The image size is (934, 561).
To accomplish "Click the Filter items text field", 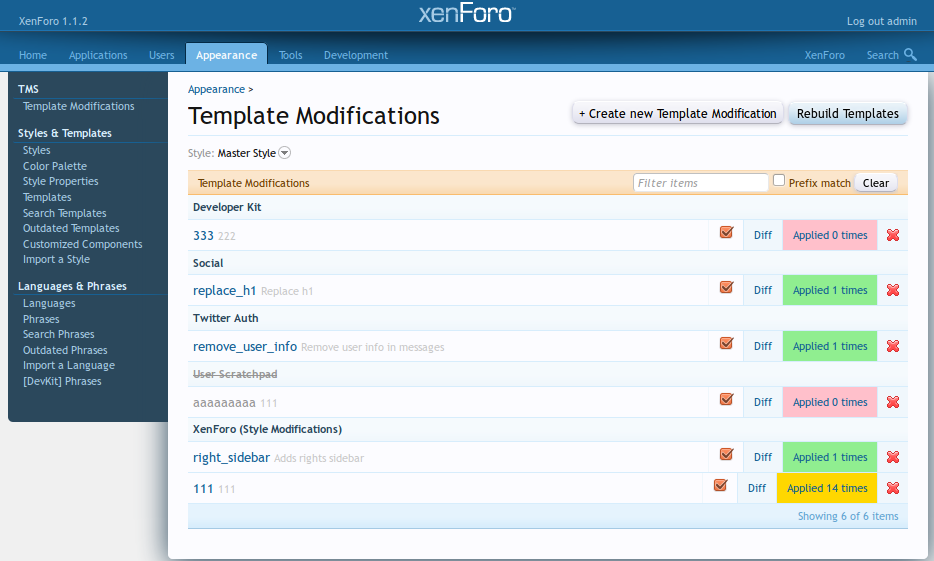I will (700, 183).
